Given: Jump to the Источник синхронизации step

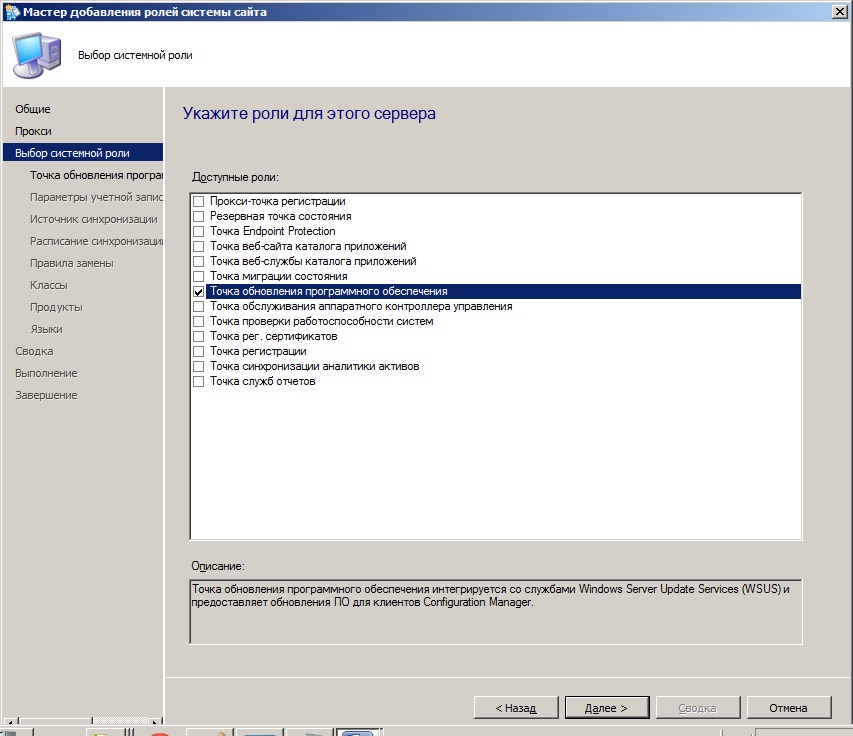Looking at the screenshot, I should tap(94, 219).
